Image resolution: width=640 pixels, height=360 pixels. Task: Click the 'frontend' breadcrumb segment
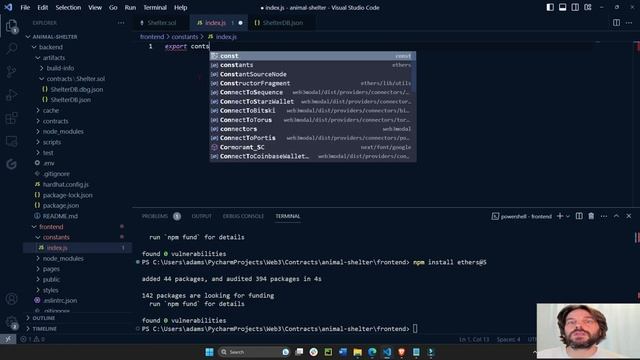pyautogui.click(x=152, y=37)
